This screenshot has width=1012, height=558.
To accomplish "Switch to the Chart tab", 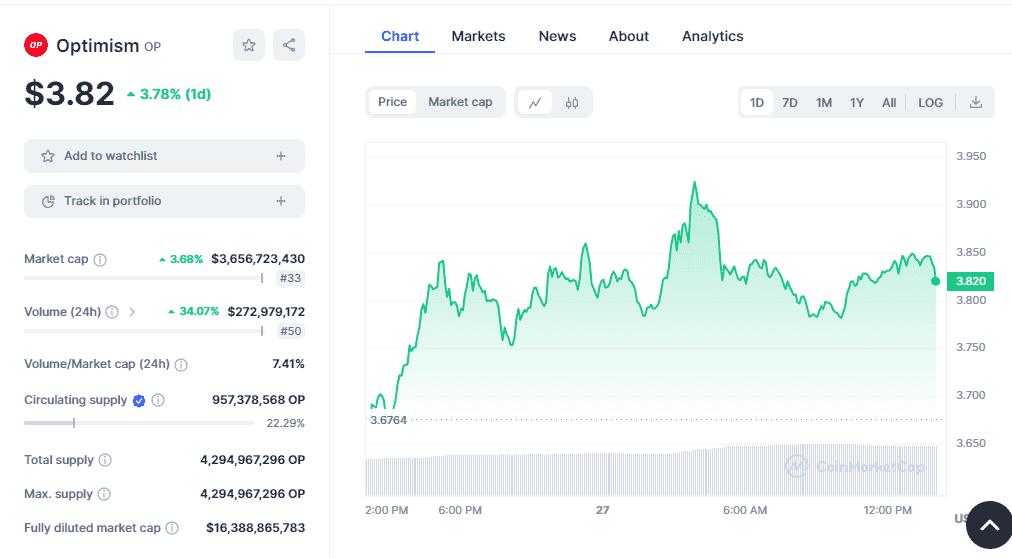I will click(400, 36).
